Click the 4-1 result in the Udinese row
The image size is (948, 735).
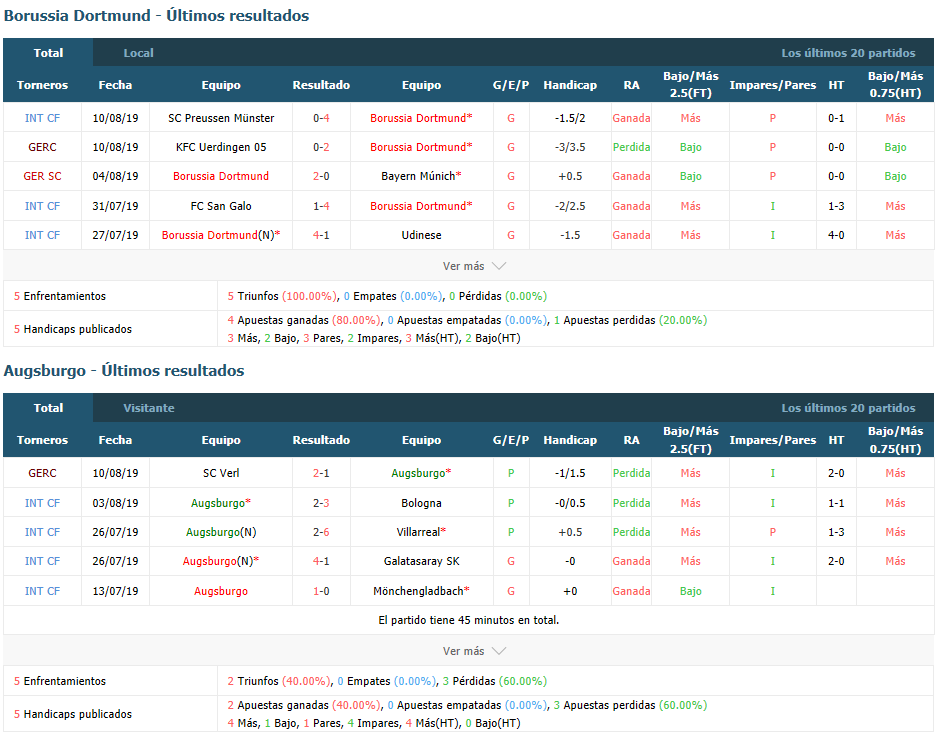[x=321, y=235]
